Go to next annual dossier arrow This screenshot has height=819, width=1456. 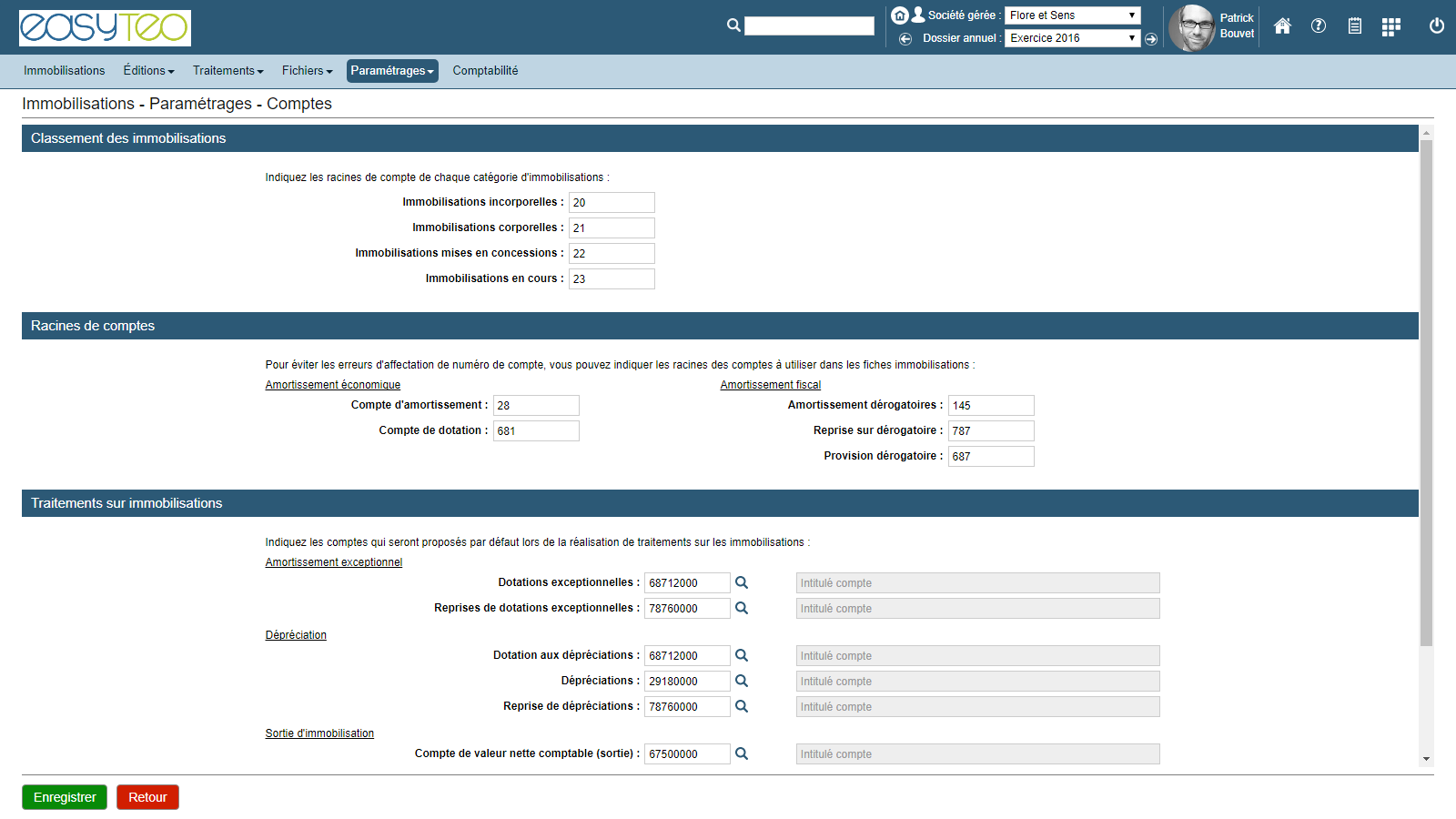pos(1151,39)
